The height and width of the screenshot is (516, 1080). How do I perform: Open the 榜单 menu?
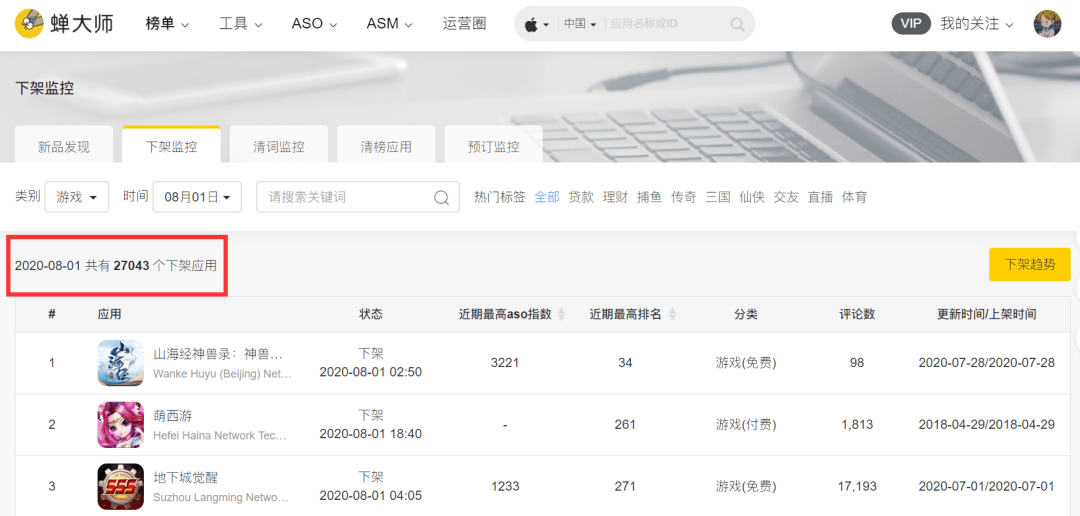[167, 24]
